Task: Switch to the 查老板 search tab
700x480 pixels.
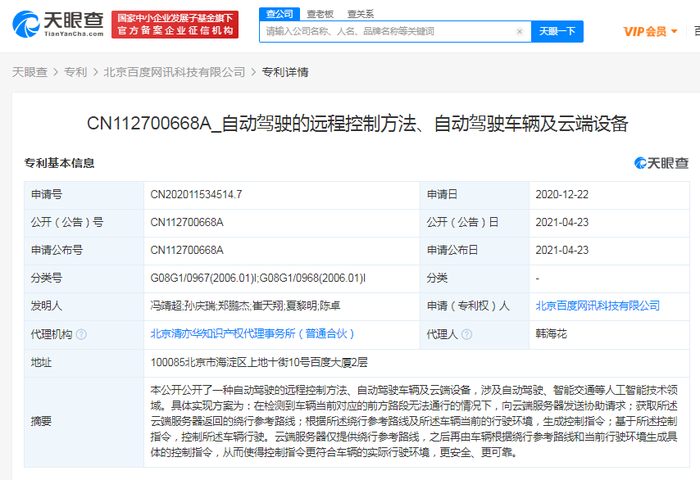Action: coord(320,14)
